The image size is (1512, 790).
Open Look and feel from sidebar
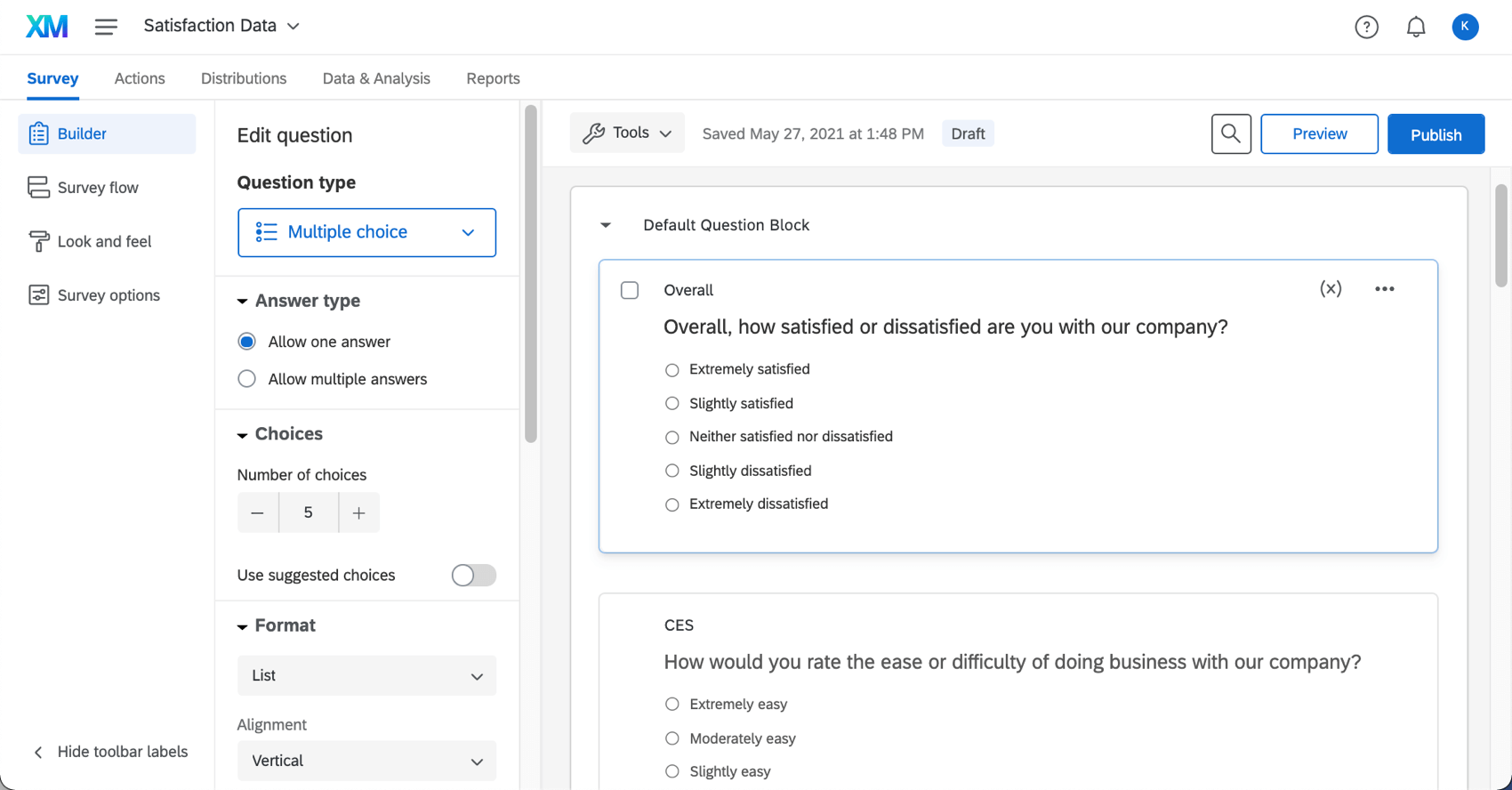click(104, 242)
